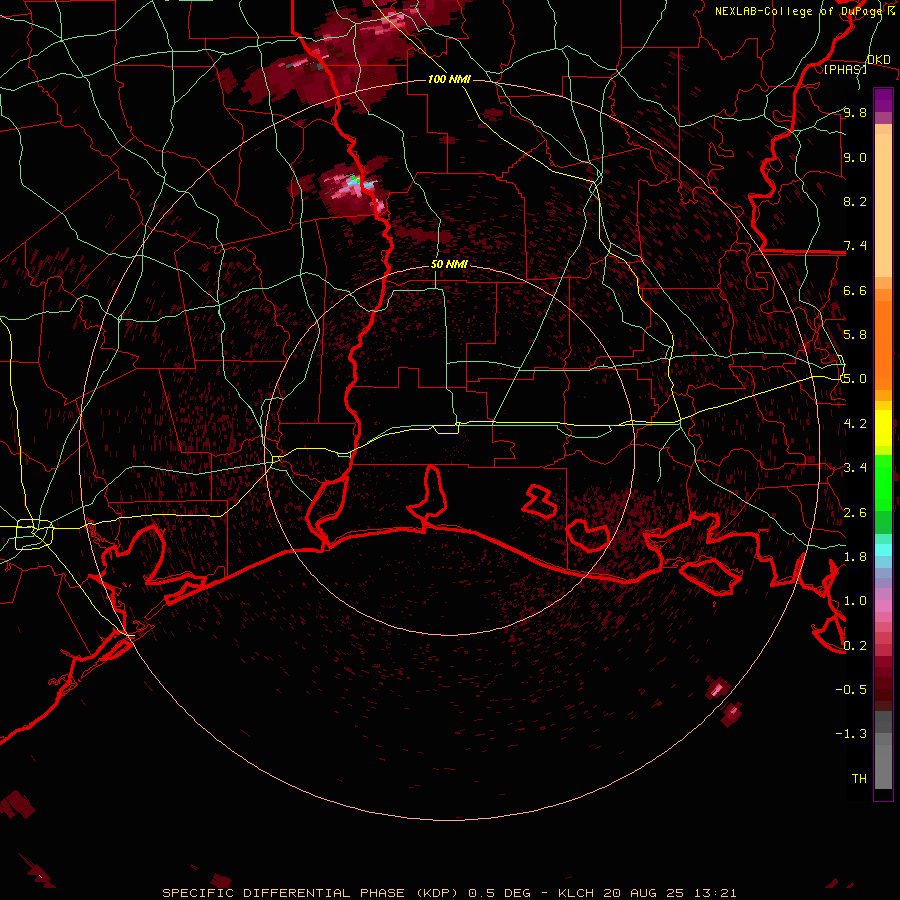Image resolution: width=900 pixels, height=900 pixels.
Task: Select the 9.0 scale value
Action: coord(855,157)
